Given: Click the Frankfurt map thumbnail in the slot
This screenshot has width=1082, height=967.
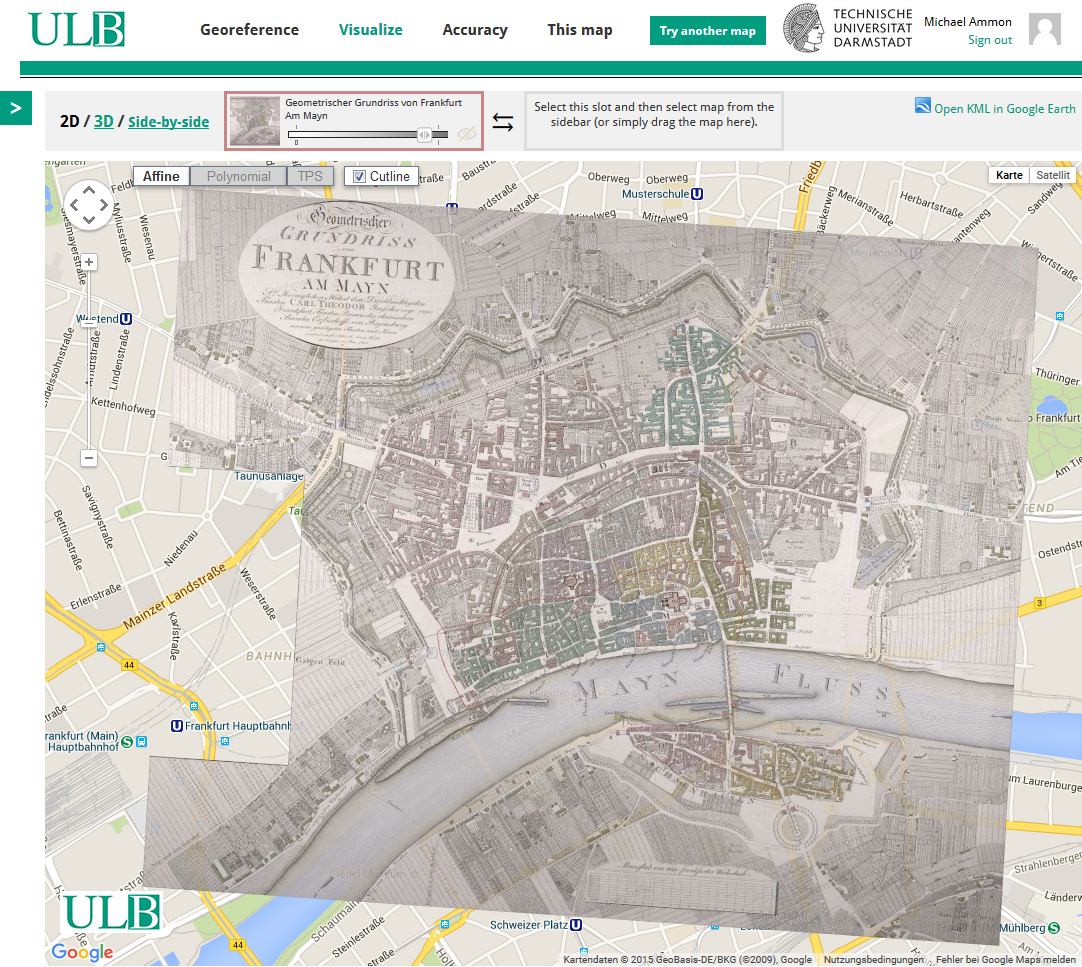Looking at the screenshot, I should click(x=255, y=121).
